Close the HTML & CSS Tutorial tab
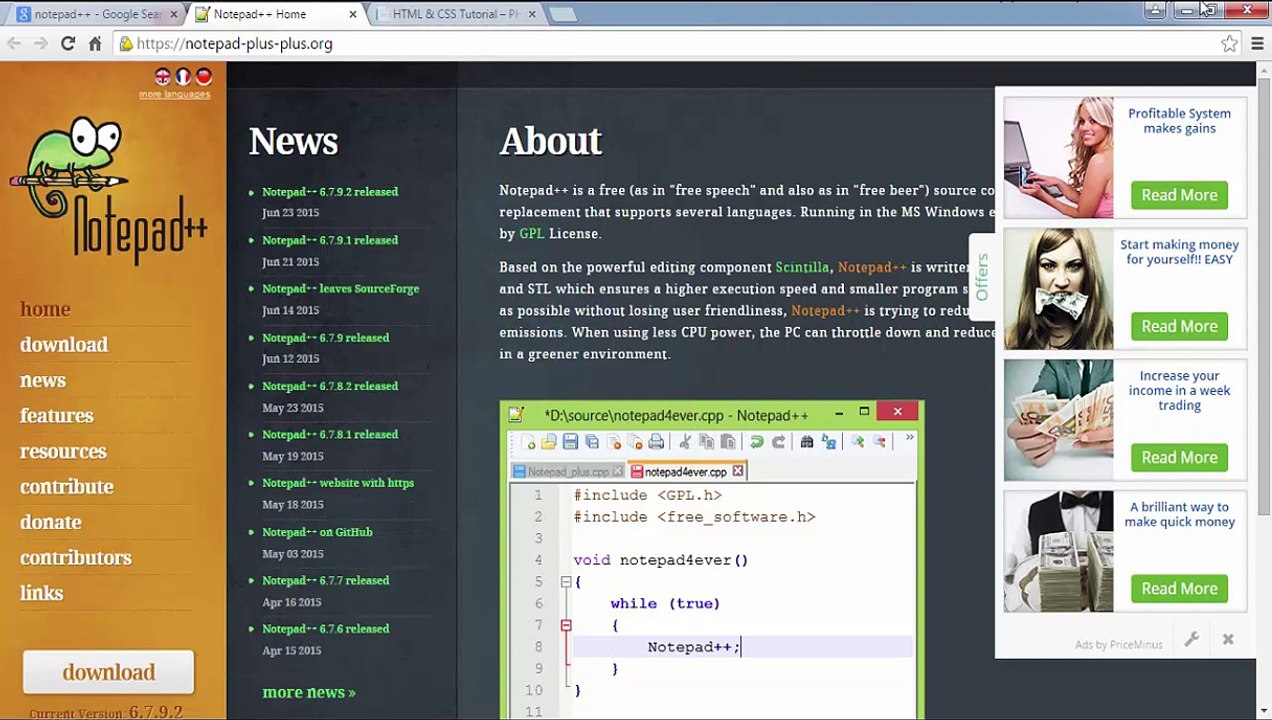Screen dimensions: 1272x720 click(x=531, y=14)
